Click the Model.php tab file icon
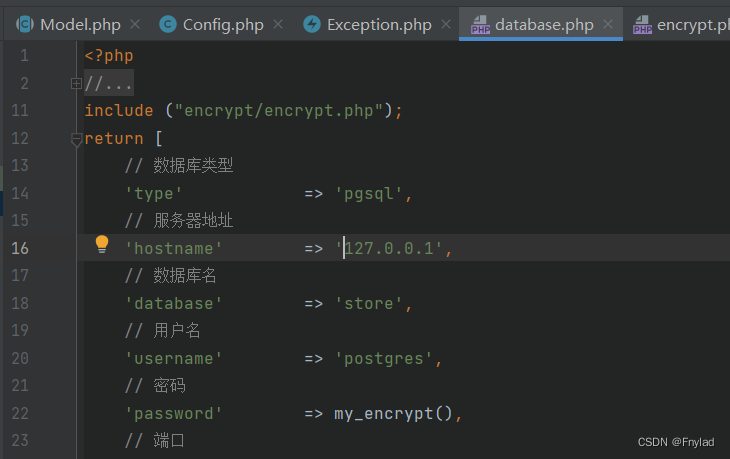Screen dimensions: 730x459 point(25,24)
